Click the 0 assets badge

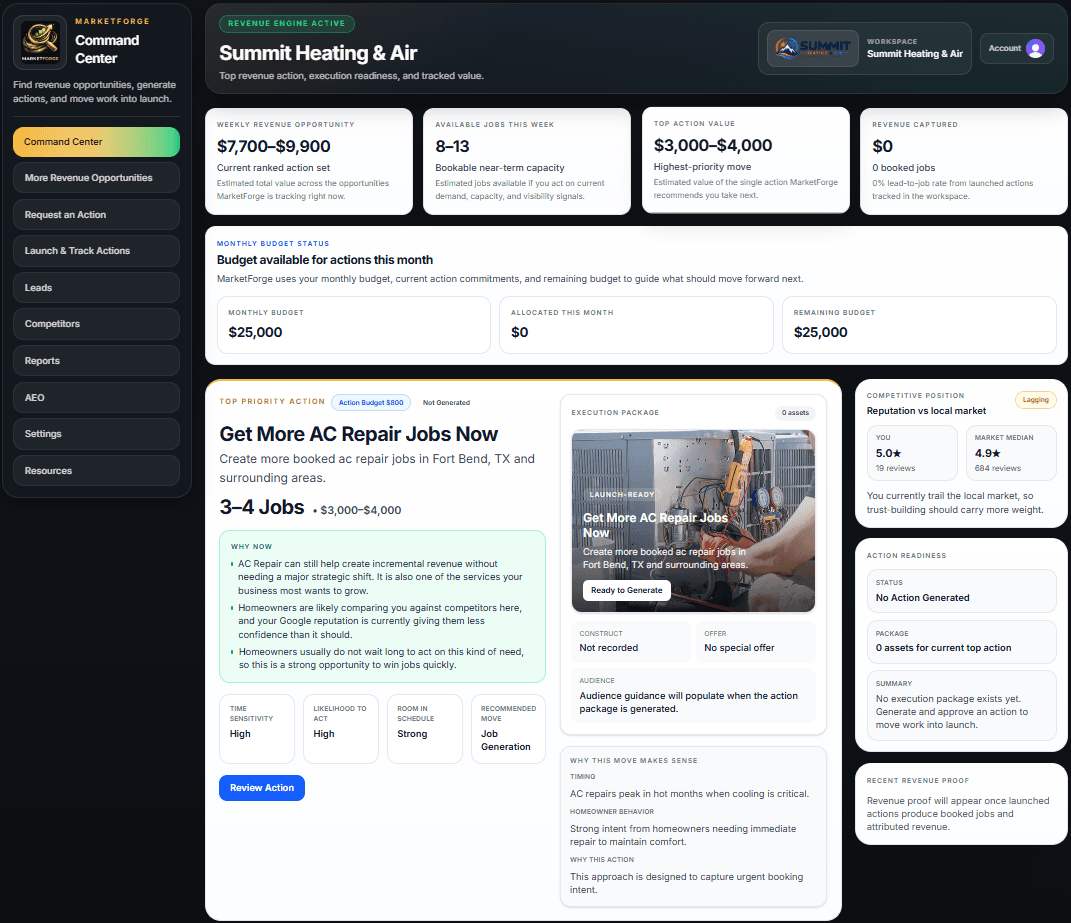(795, 413)
